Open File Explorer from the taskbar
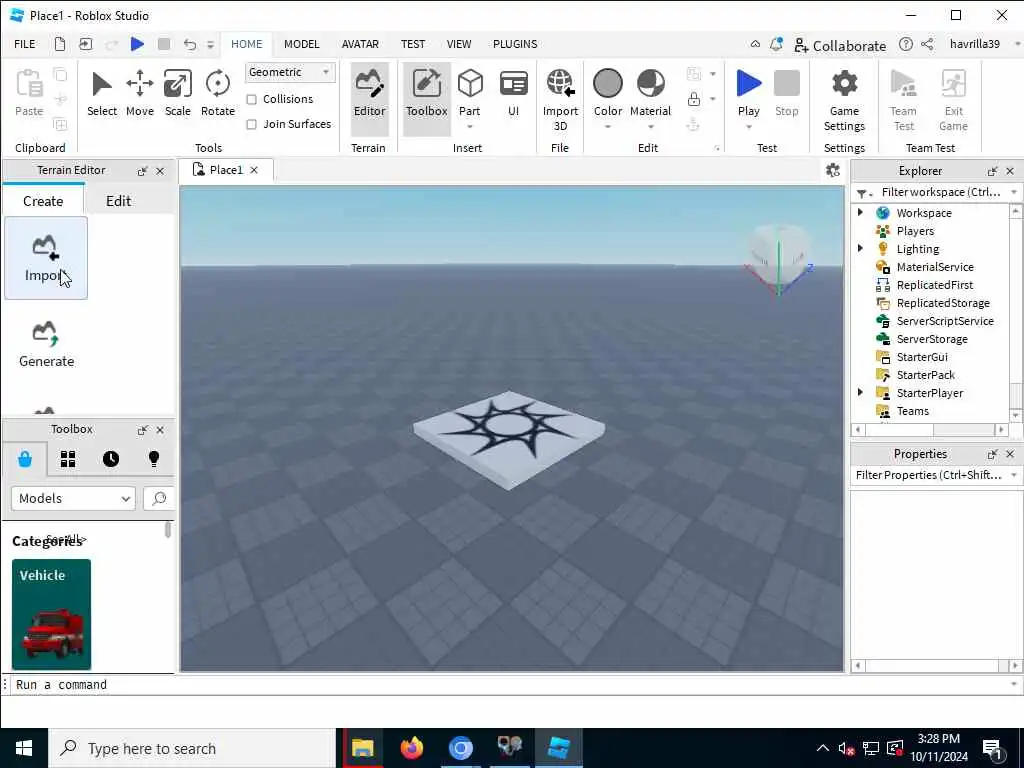The width and height of the screenshot is (1024, 768). coord(362,748)
